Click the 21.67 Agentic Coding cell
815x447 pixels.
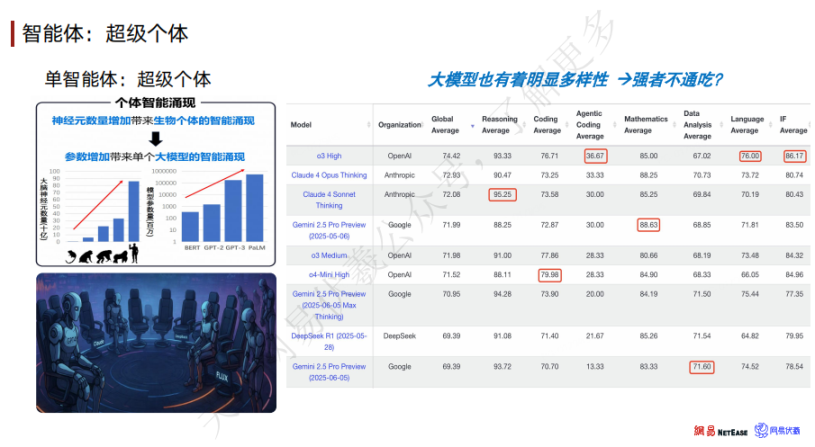pos(595,336)
